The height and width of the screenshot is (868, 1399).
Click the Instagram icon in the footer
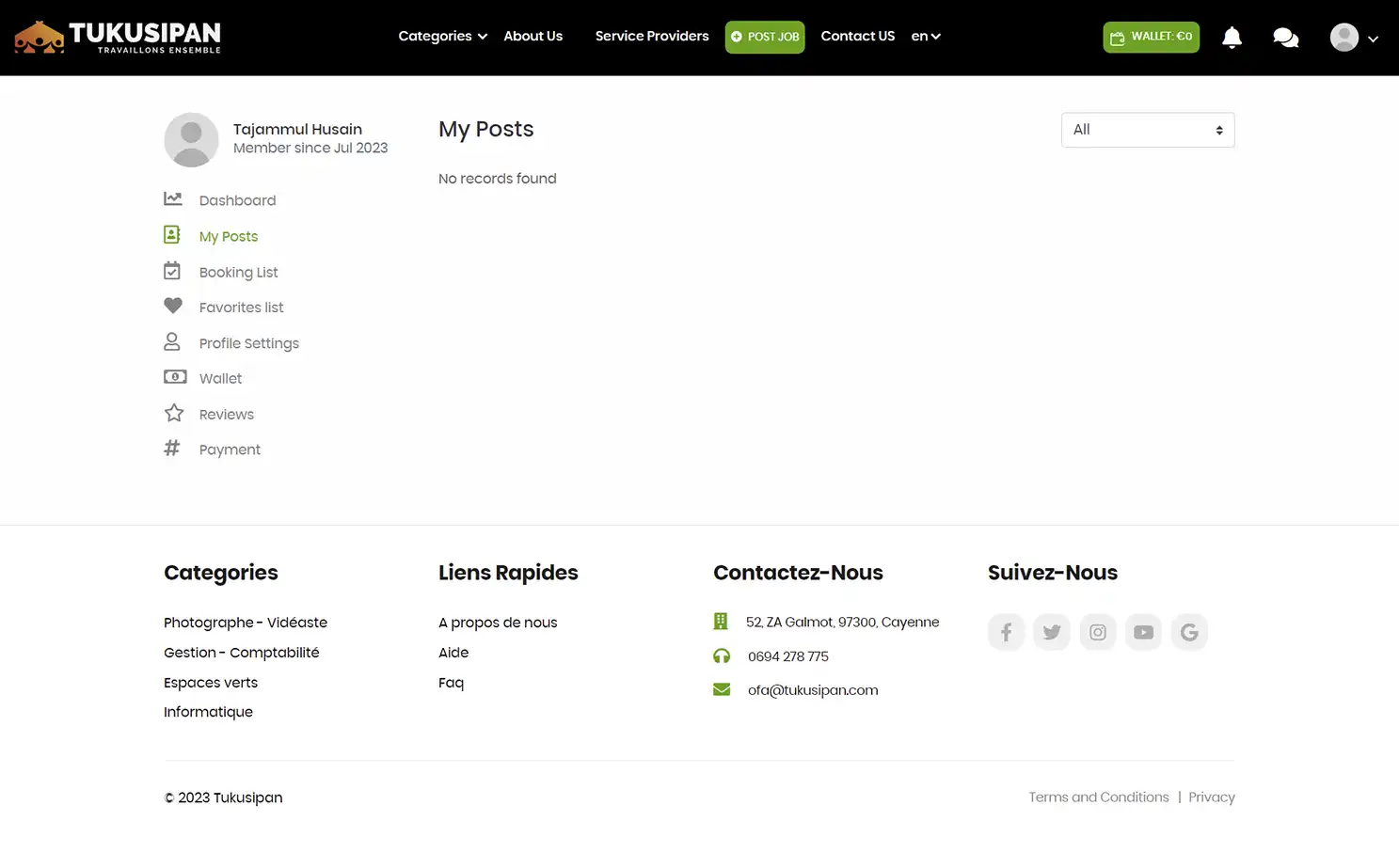click(x=1097, y=632)
